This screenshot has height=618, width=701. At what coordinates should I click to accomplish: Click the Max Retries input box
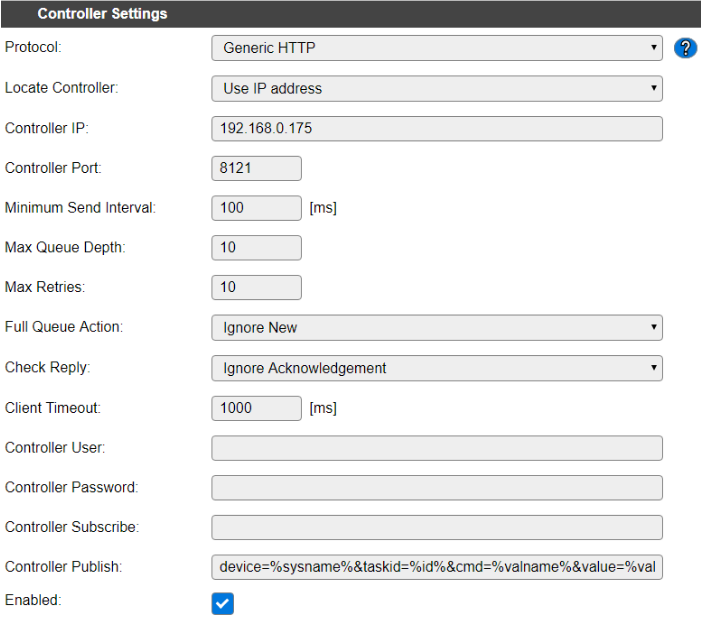[x=256, y=288]
